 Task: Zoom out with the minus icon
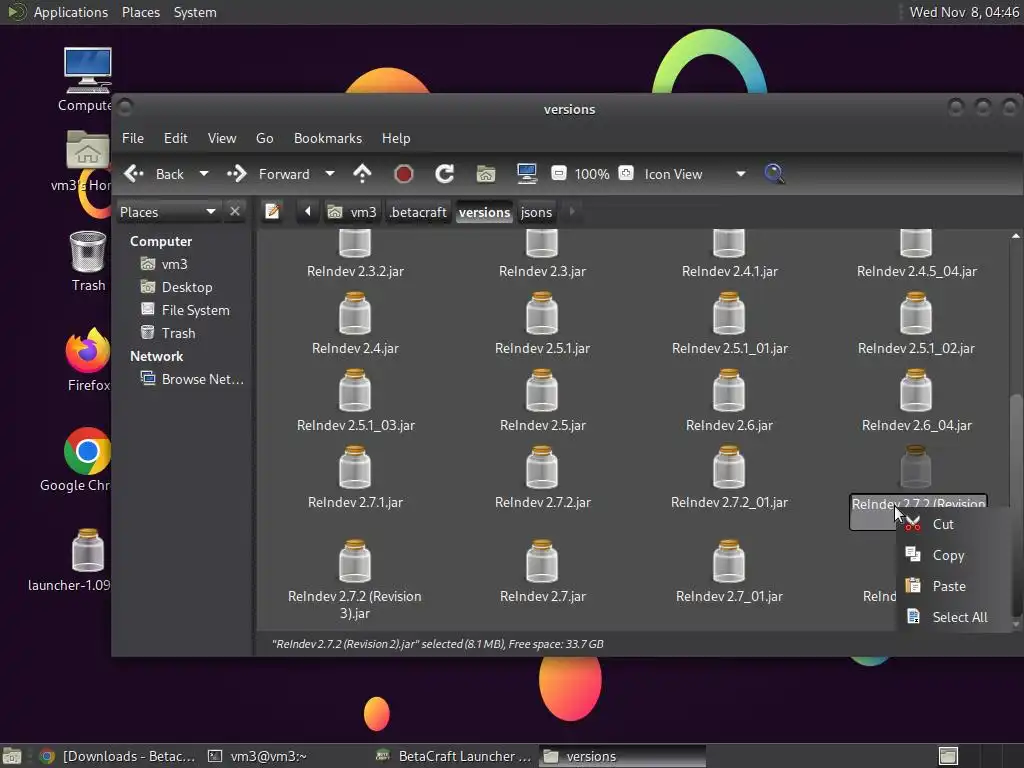tap(559, 174)
